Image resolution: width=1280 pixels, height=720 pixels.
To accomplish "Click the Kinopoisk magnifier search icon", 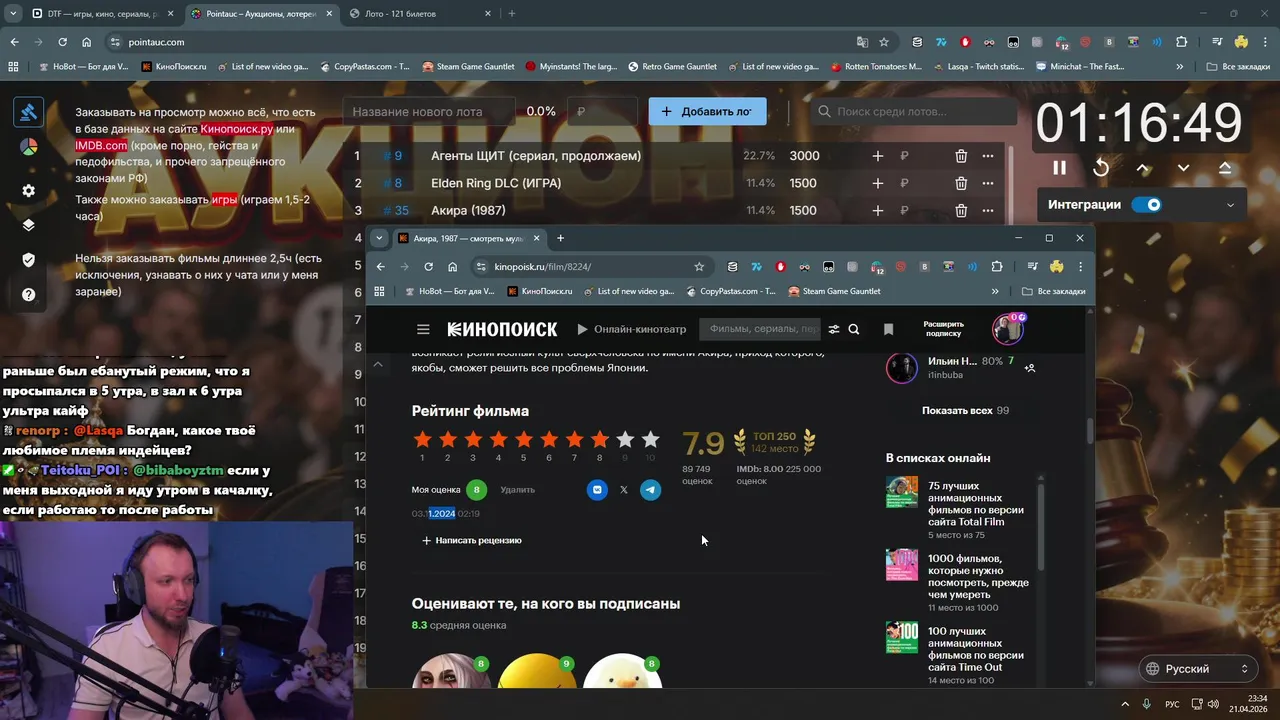I will tap(854, 329).
